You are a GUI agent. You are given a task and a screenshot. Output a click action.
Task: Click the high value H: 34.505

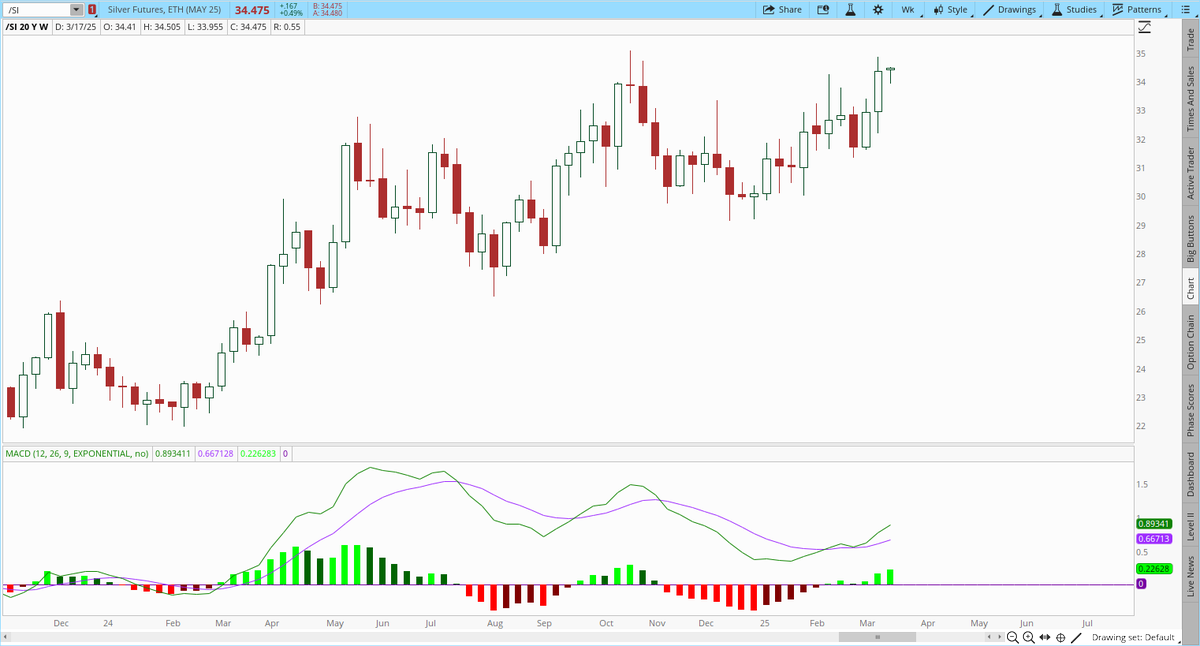[164, 27]
